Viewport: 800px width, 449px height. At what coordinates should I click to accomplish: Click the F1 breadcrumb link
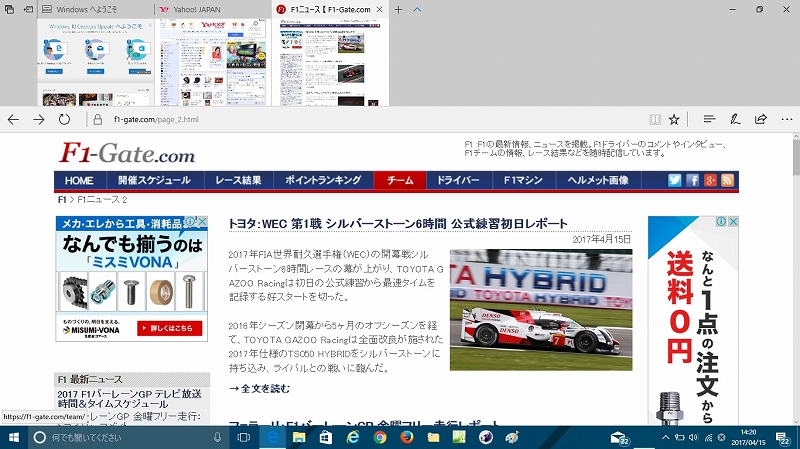point(62,199)
